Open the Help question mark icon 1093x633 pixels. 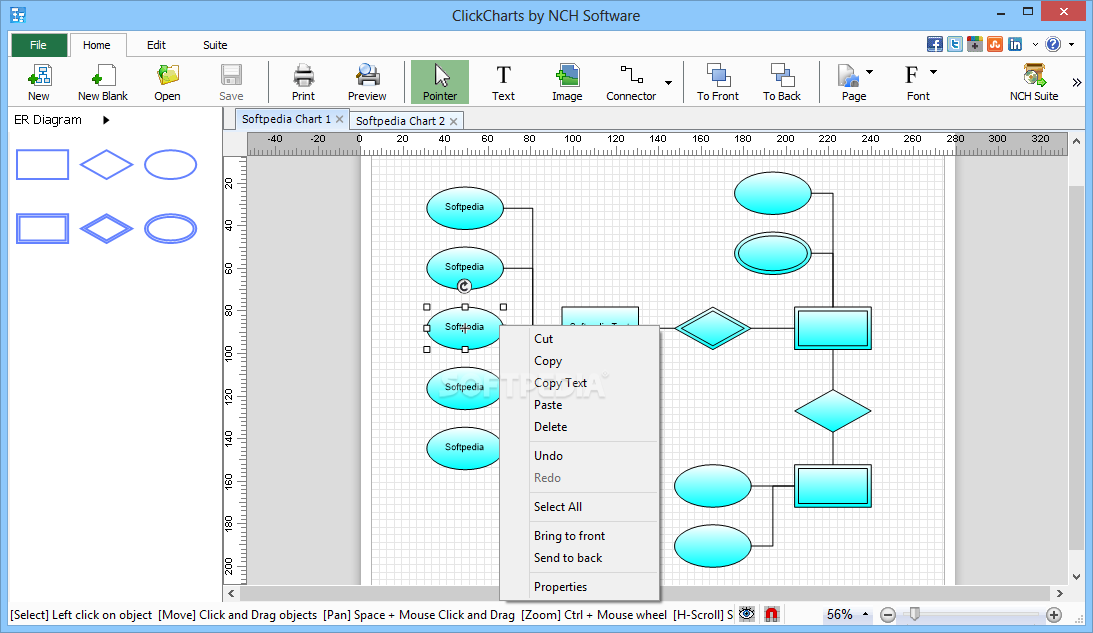1053,45
